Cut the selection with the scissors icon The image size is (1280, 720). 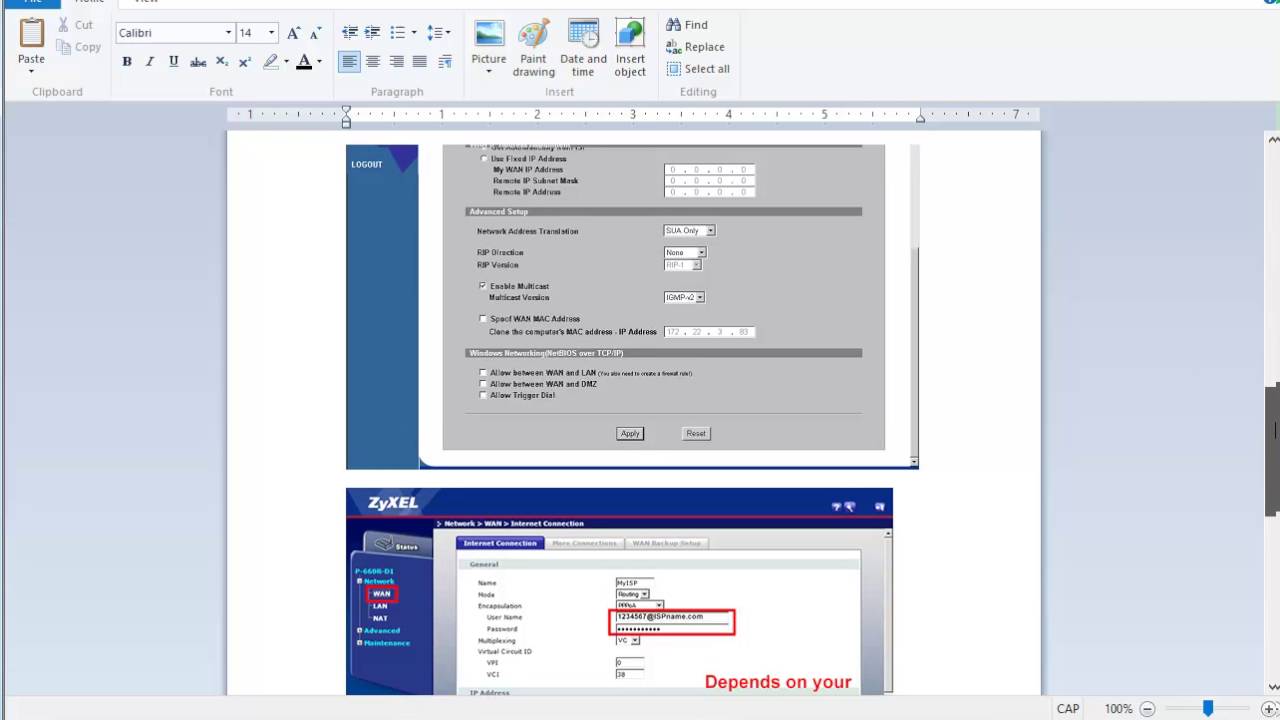click(x=64, y=25)
